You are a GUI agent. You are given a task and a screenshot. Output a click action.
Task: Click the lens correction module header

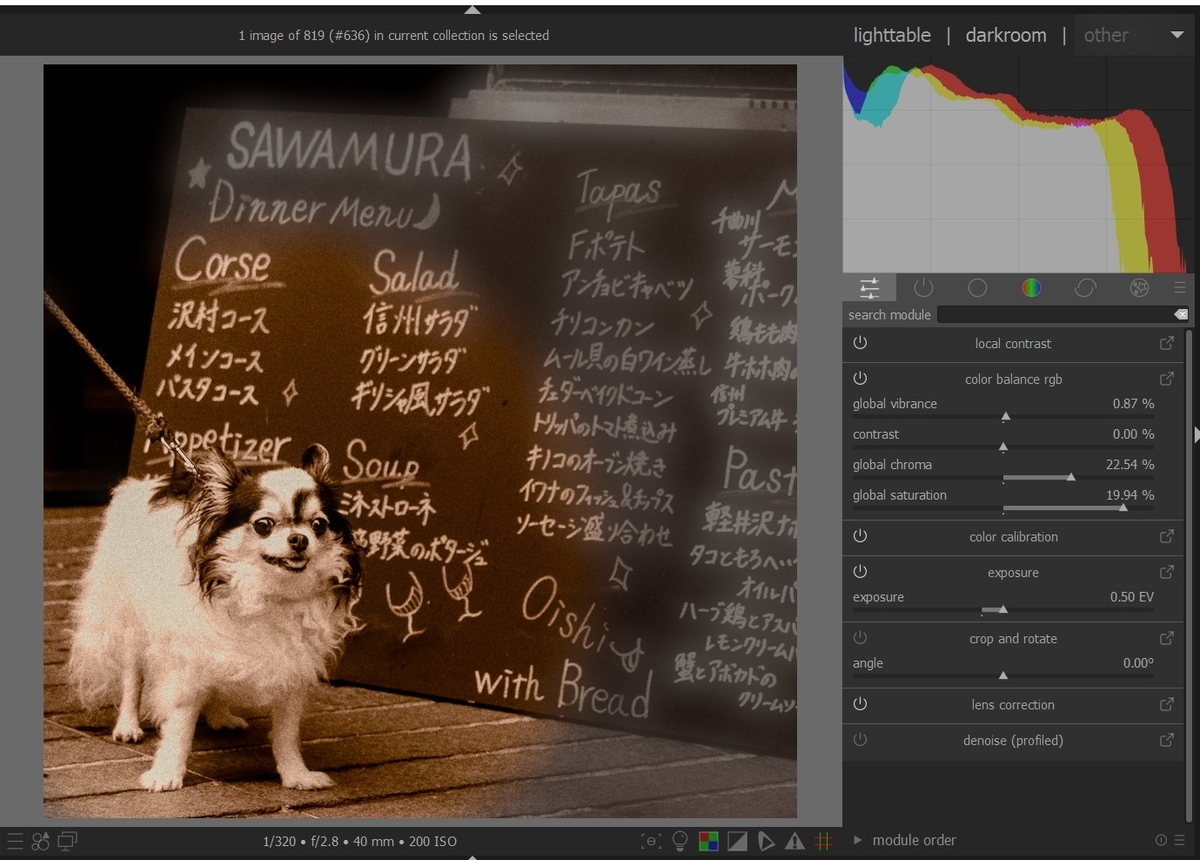point(1013,705)
